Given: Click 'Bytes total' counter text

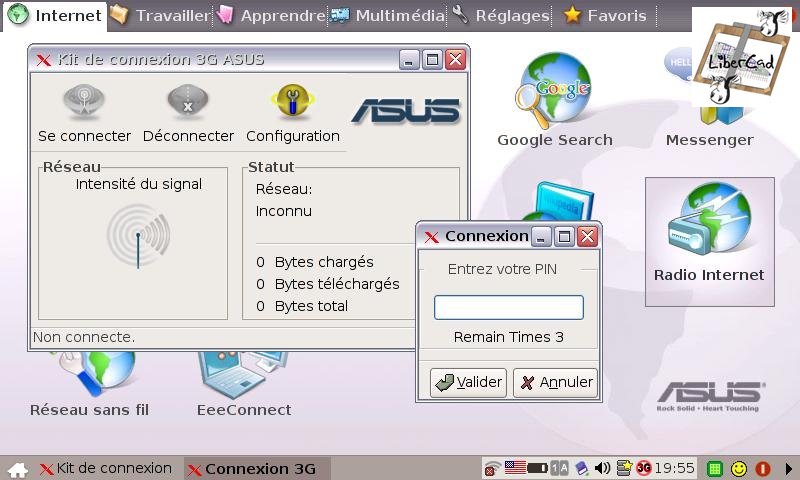Looking at the screenshot, I should point(311,306).
